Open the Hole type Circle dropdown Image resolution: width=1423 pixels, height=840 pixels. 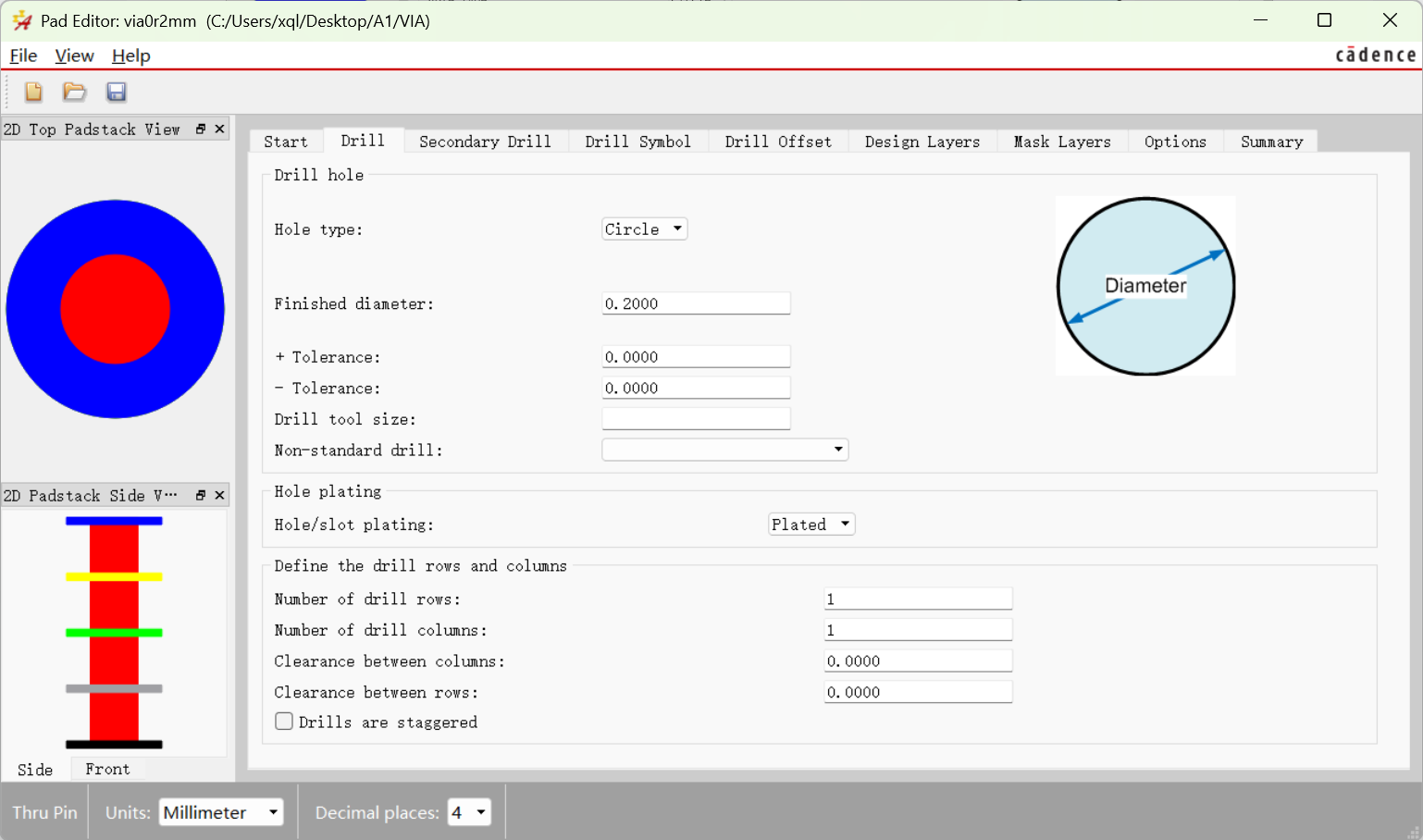coord(644,229)
